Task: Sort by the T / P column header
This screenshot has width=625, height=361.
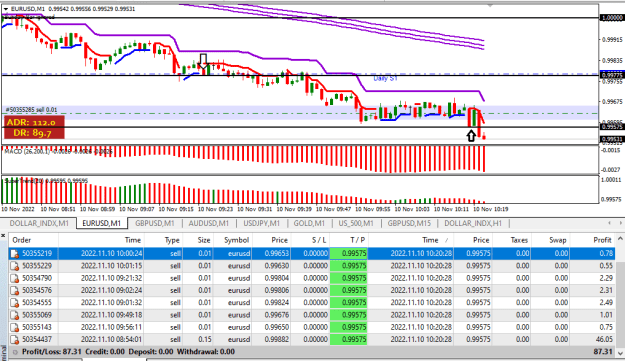Action: [358, 240]
